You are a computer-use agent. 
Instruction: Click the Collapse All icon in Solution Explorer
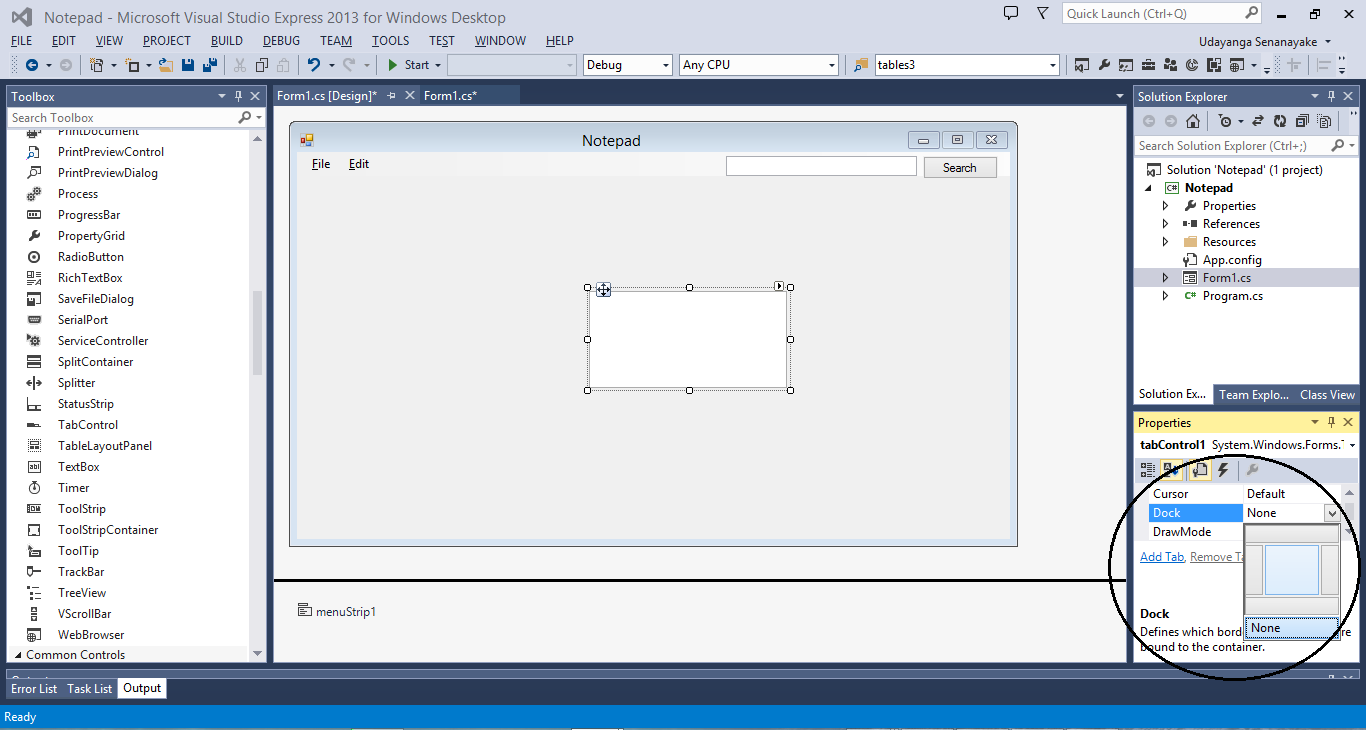click(1302, 122)
